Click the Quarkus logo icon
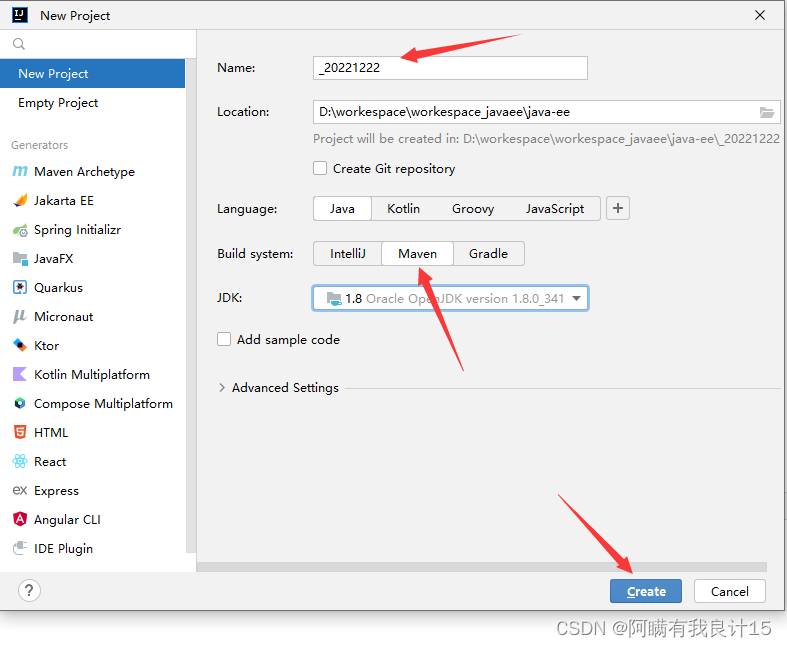 click(x=20, y=288)
